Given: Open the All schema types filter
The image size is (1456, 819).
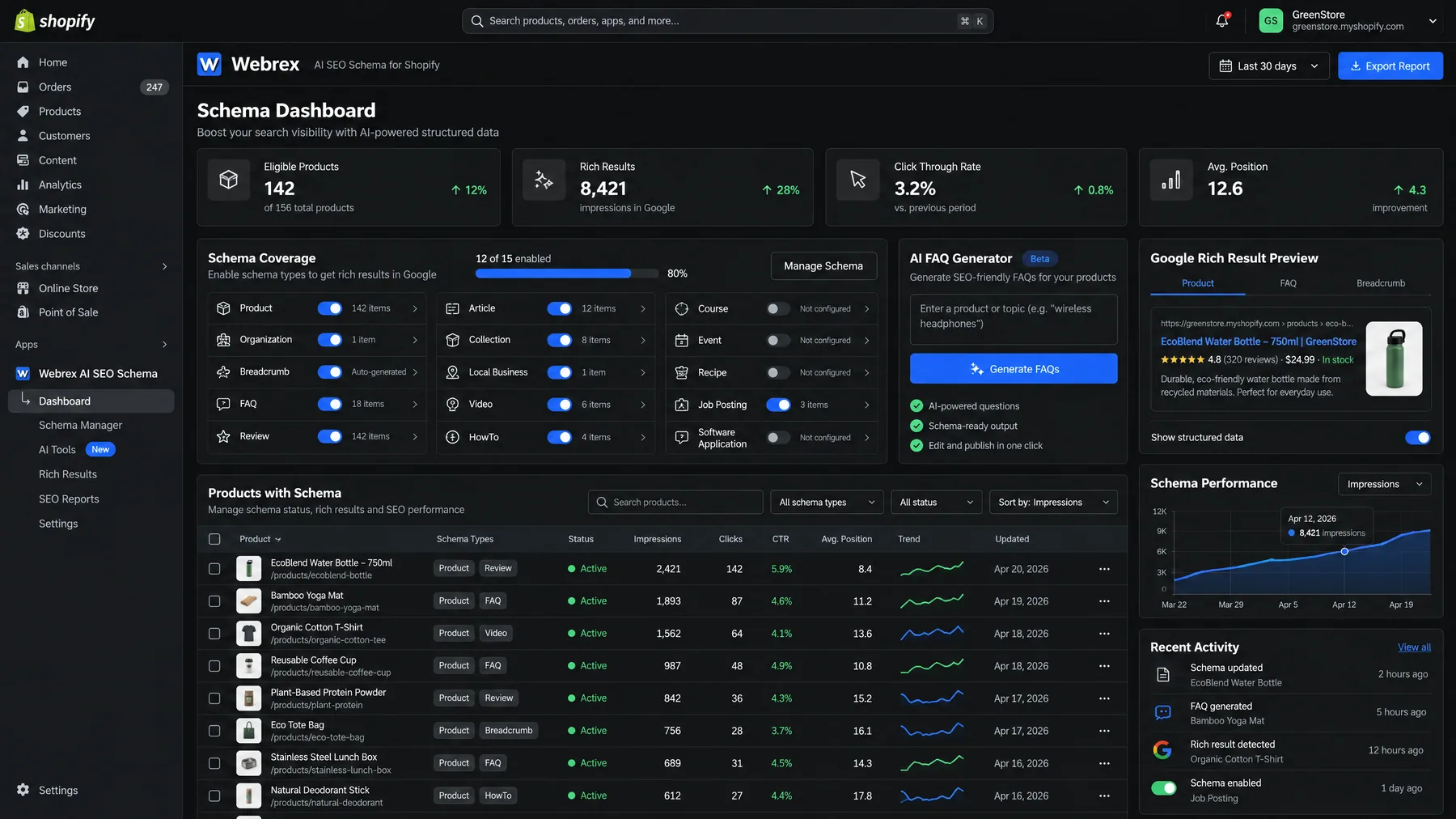Looking at the screenshot, I should coord(827,503).
